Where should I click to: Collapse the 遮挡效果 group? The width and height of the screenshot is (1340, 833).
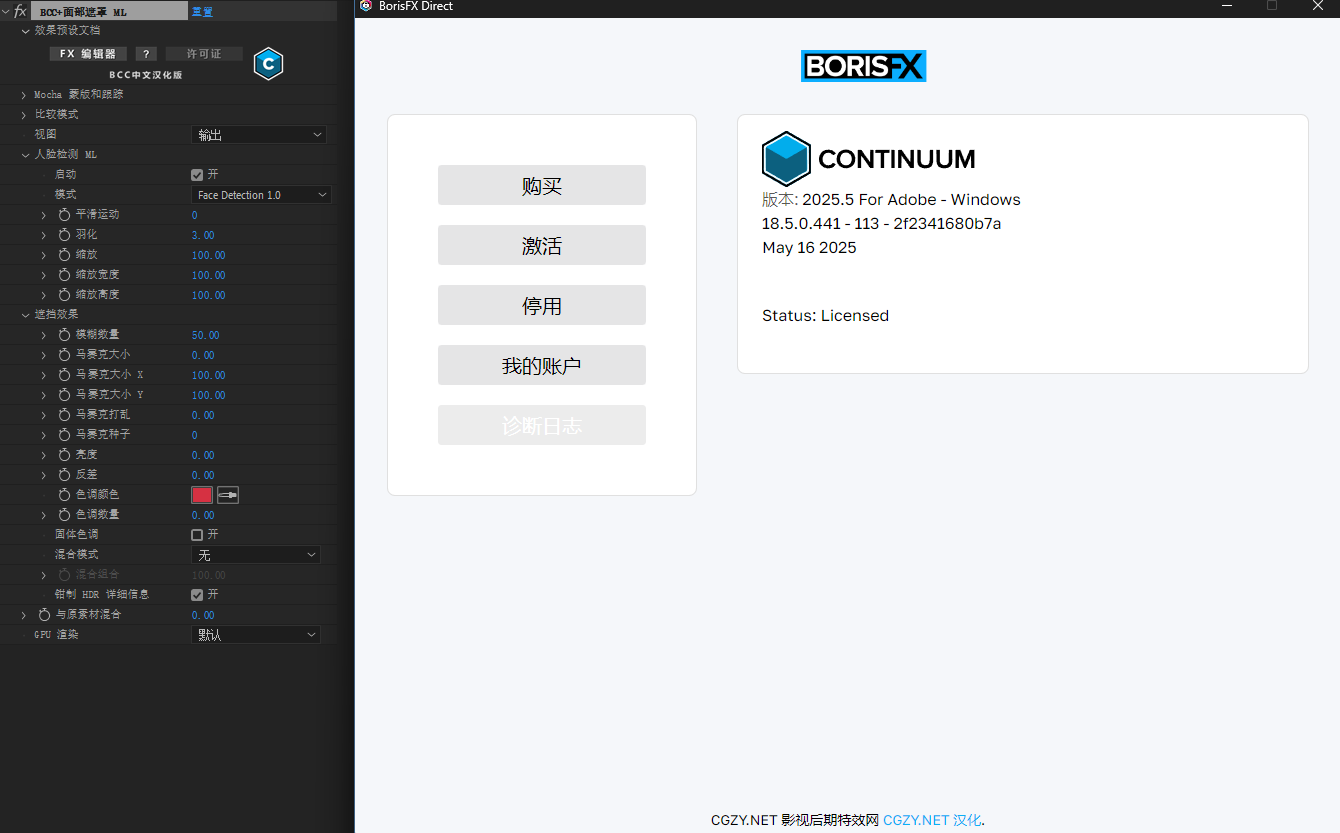26,315
